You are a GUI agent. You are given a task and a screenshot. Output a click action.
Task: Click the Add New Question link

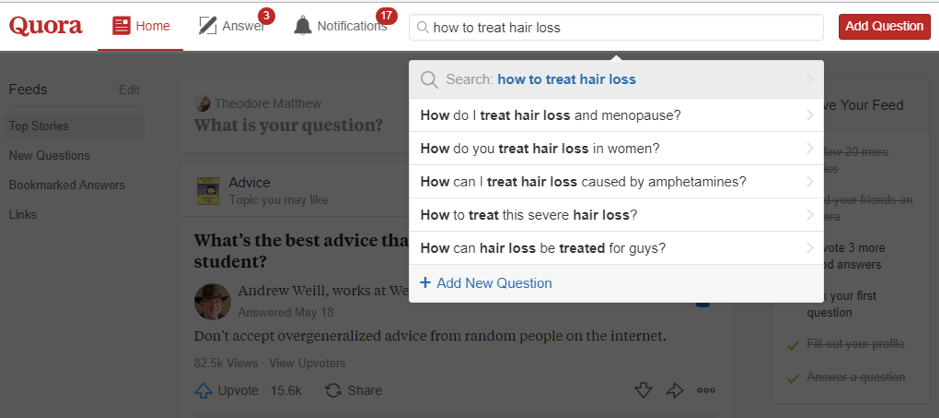click(x=494, y=283)
